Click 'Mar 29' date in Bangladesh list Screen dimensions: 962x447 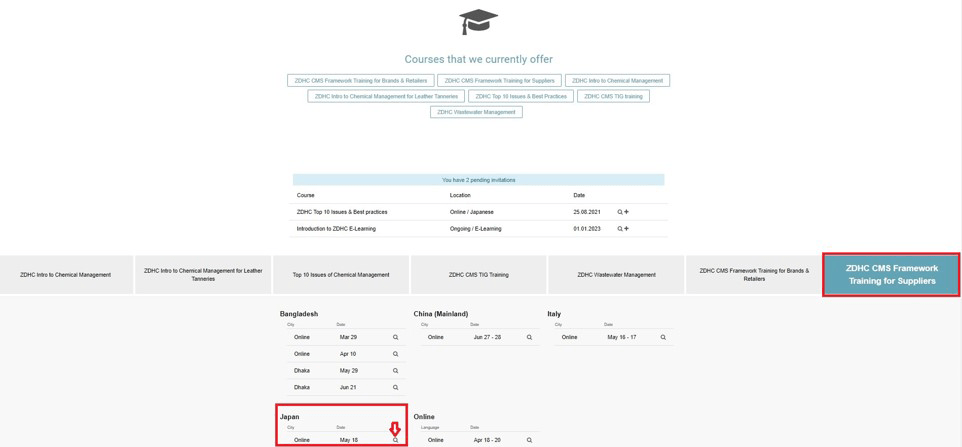click(x=348, y=337)
